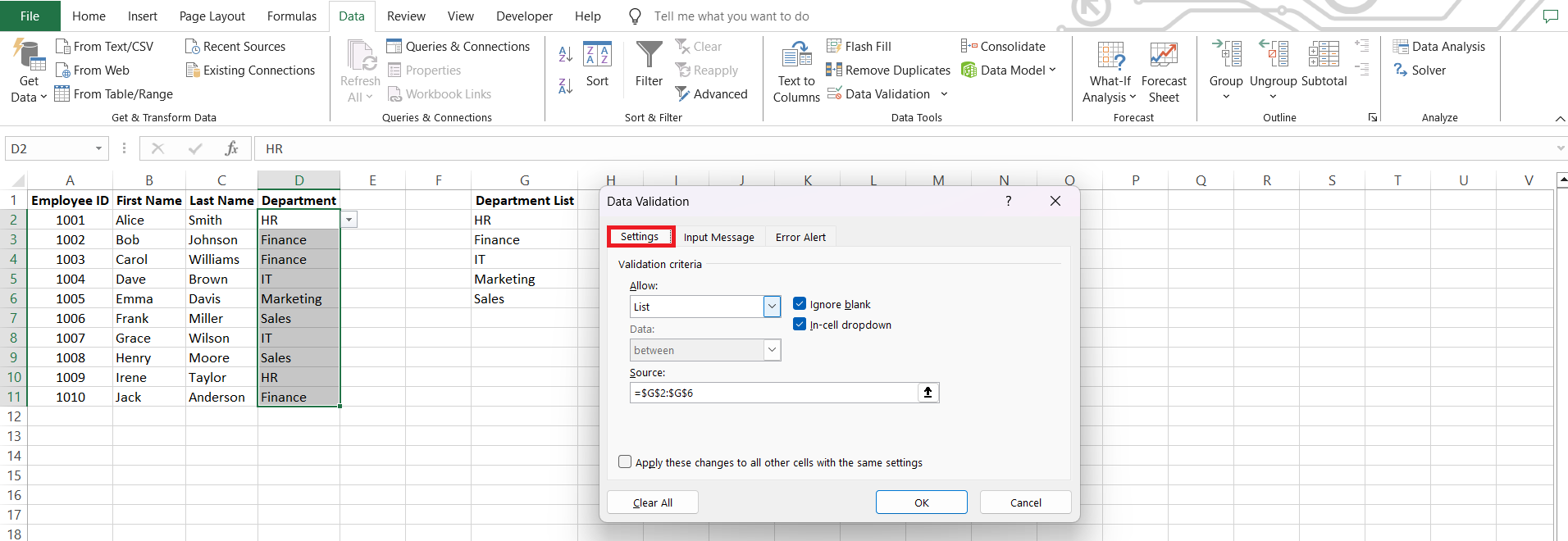Image resolution: width=1568 pixels, height=541 pixels.
Task: Select cell G4 containing IT
Action: pos(524,259)
